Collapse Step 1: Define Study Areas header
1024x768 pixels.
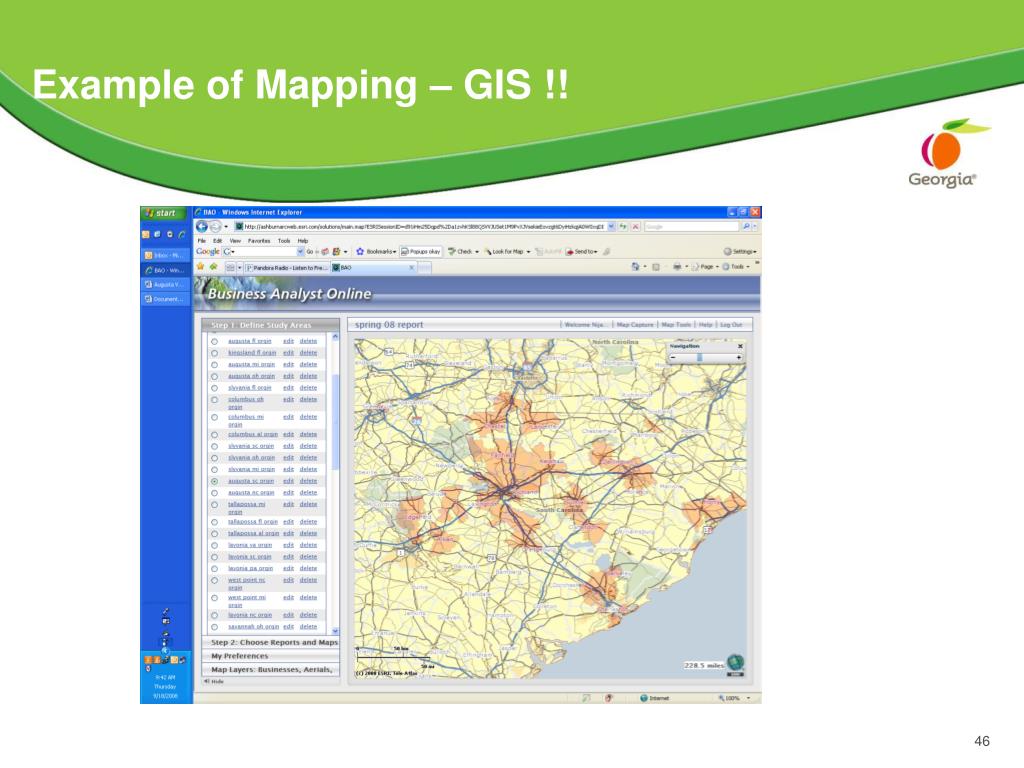pos(271,325)
